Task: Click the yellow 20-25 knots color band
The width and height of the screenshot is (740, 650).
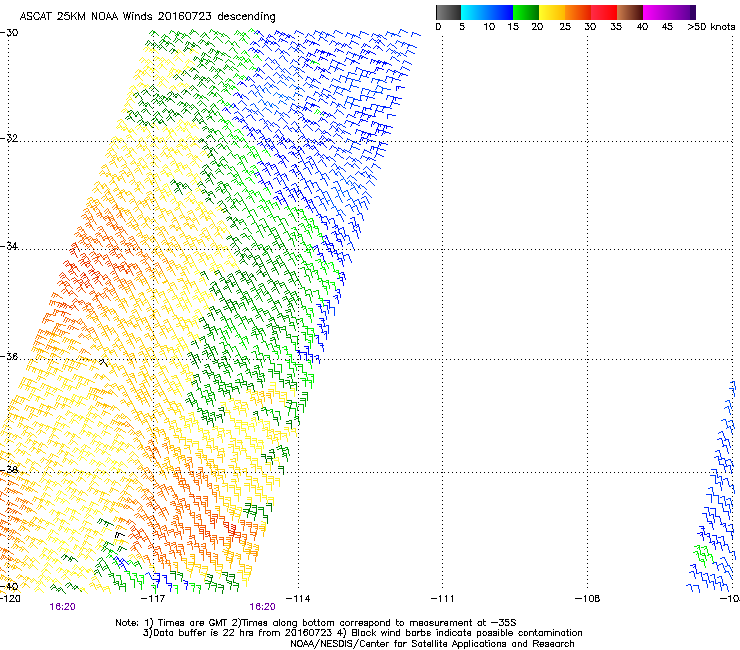Action: point(551,12)
